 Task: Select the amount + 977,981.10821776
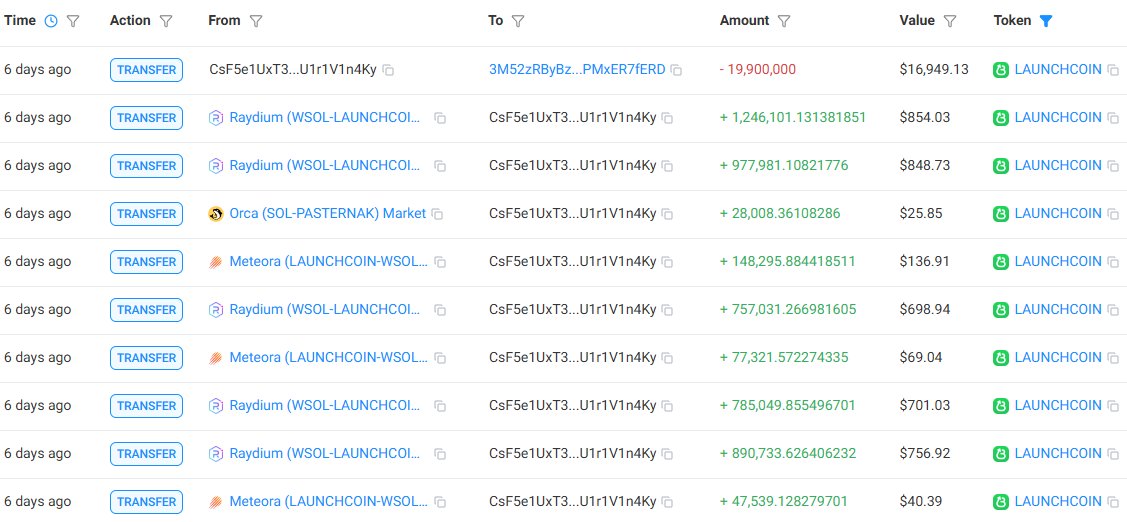tap(784, 165)
